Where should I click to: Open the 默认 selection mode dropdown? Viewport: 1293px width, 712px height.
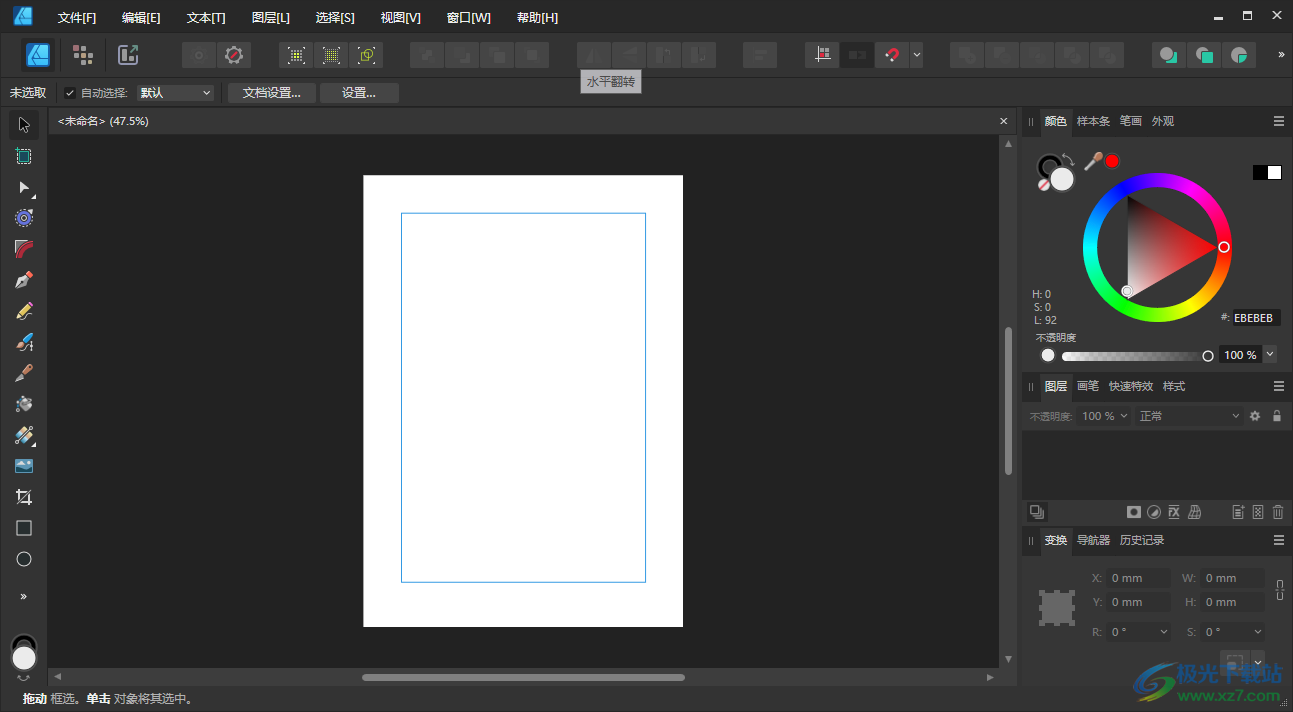point(176,92)
